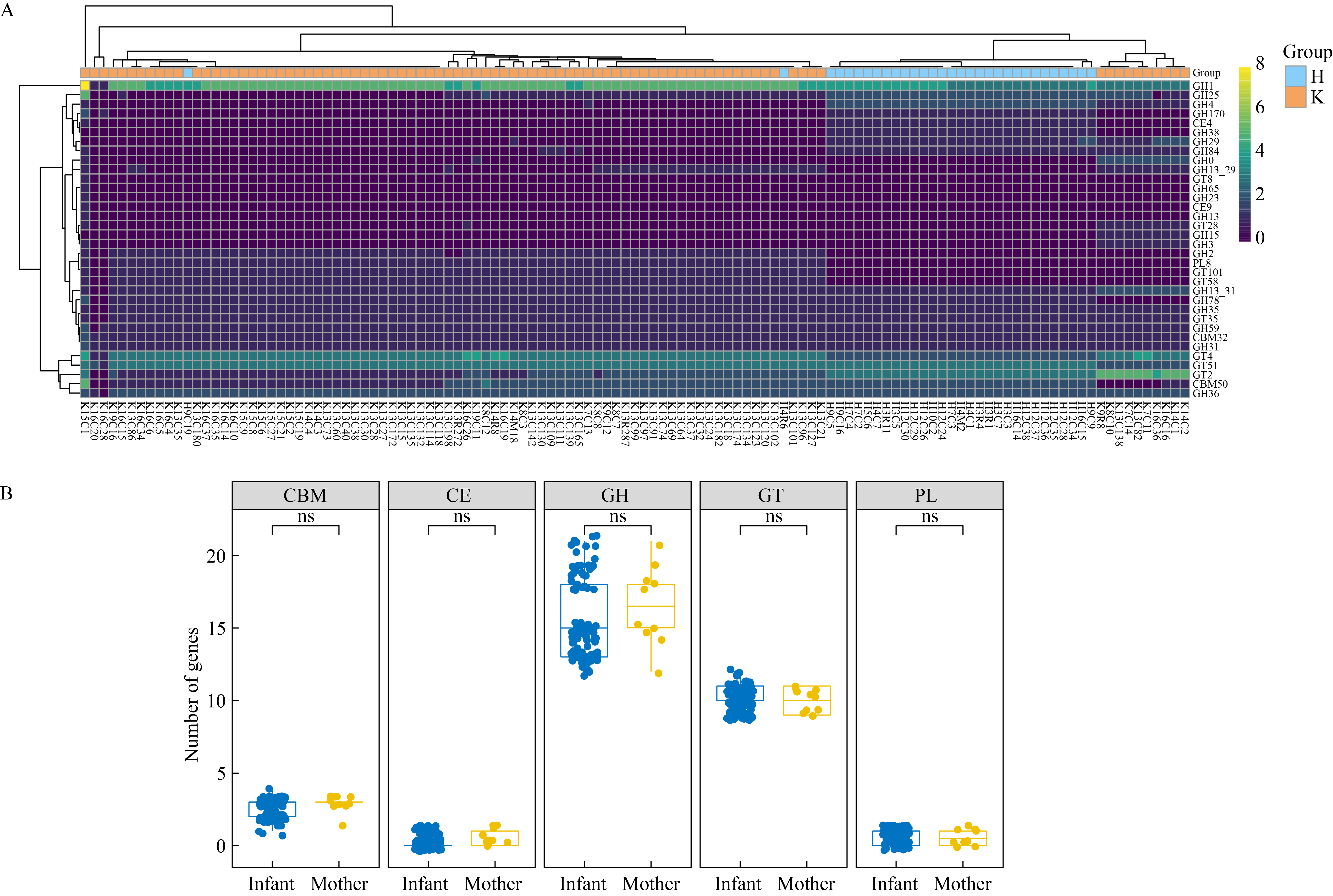Click the GH1 row label
This screenshot has height=896, width=1333.
point(1203,86)
